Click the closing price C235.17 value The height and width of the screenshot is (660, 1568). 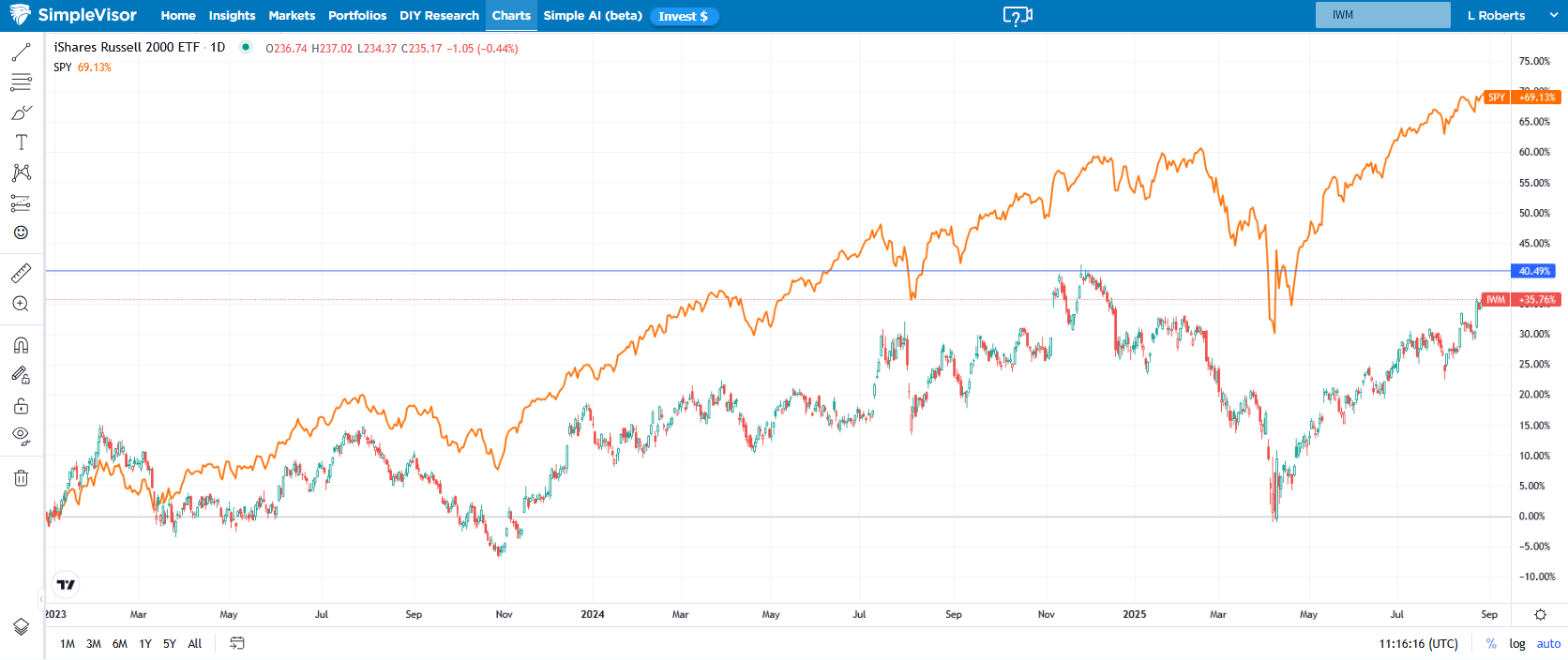[421, 49]
